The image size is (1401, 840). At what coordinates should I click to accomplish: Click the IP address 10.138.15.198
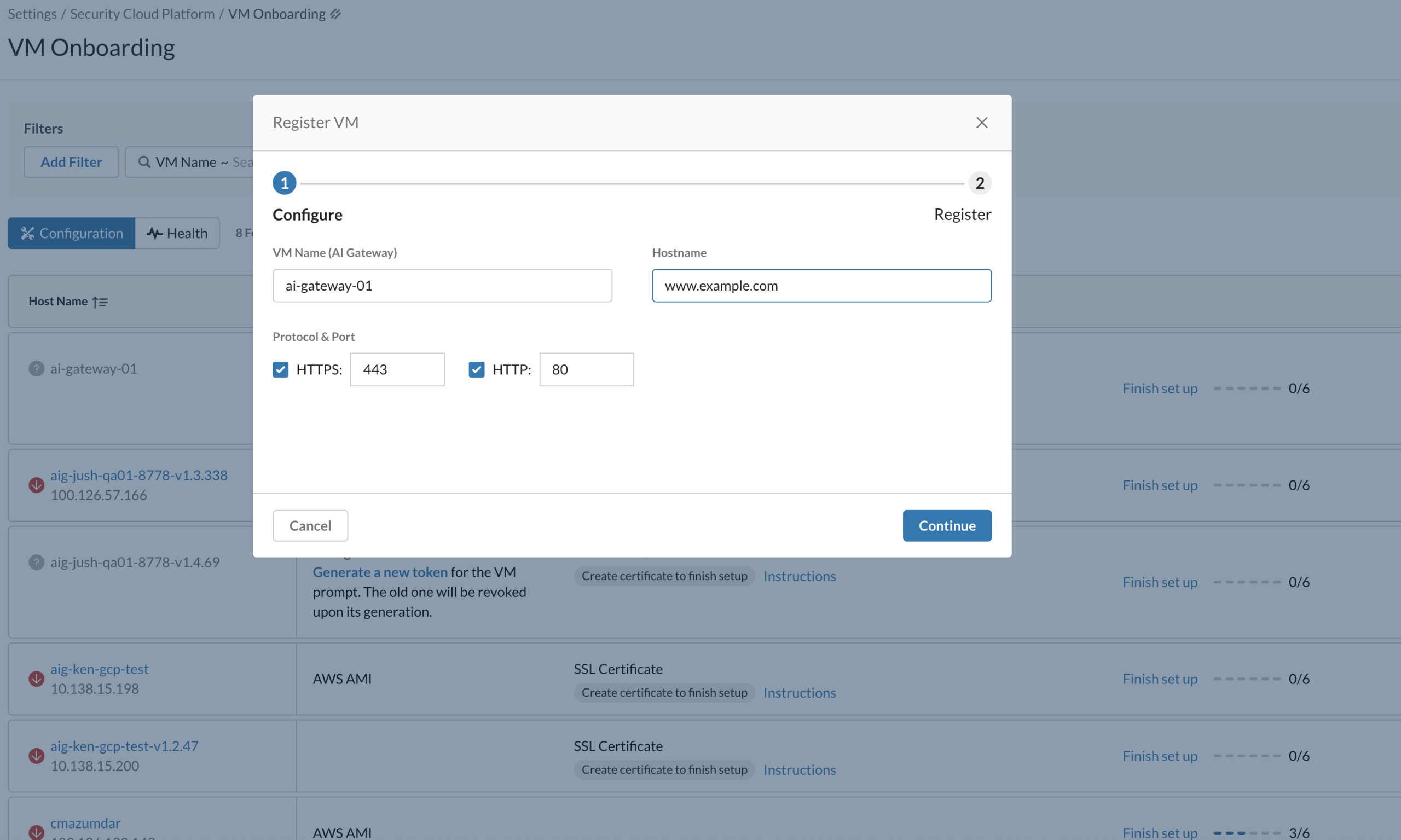[95, 689]
